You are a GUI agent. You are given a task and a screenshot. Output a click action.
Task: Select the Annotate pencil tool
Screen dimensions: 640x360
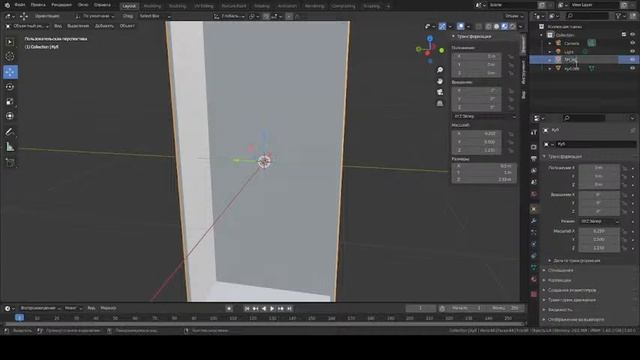(x=10, y=132)
